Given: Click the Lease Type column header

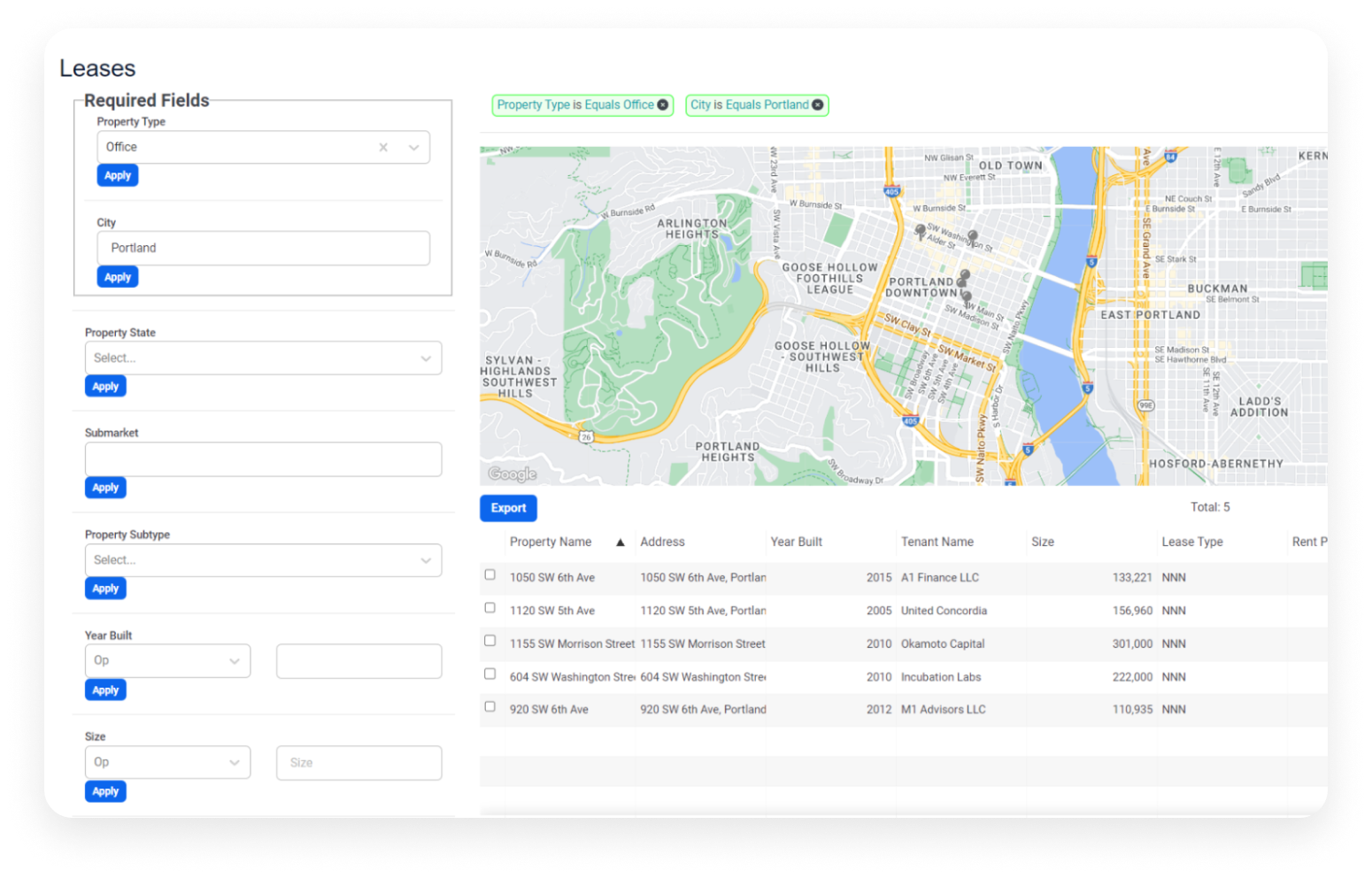Looking at the screenshot, I should point(1191,543).
